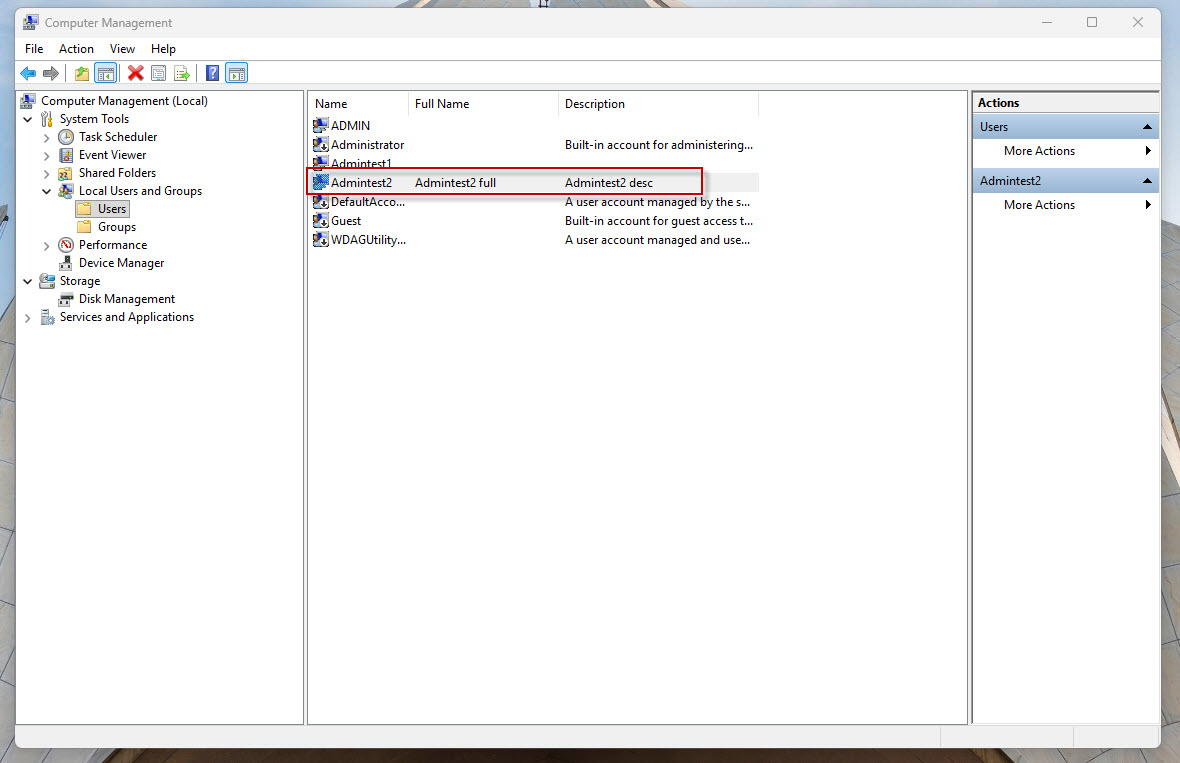Toggle Show/Hide Console Tree toolbar icon
This screenshot has width=1180, height=763.
105,73
